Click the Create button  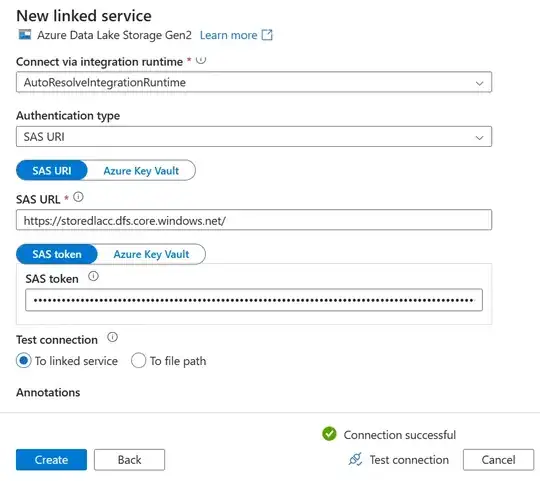tap(51, 460)
